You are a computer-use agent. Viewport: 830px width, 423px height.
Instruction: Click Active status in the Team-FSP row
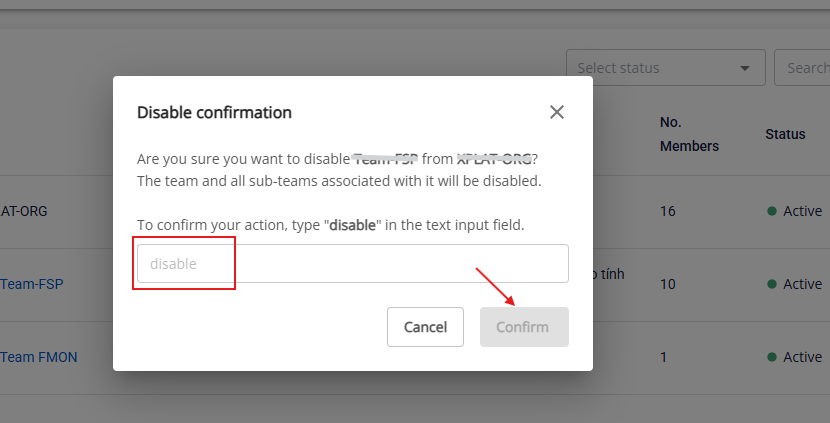pyautogui.click(x=802, y=284)
